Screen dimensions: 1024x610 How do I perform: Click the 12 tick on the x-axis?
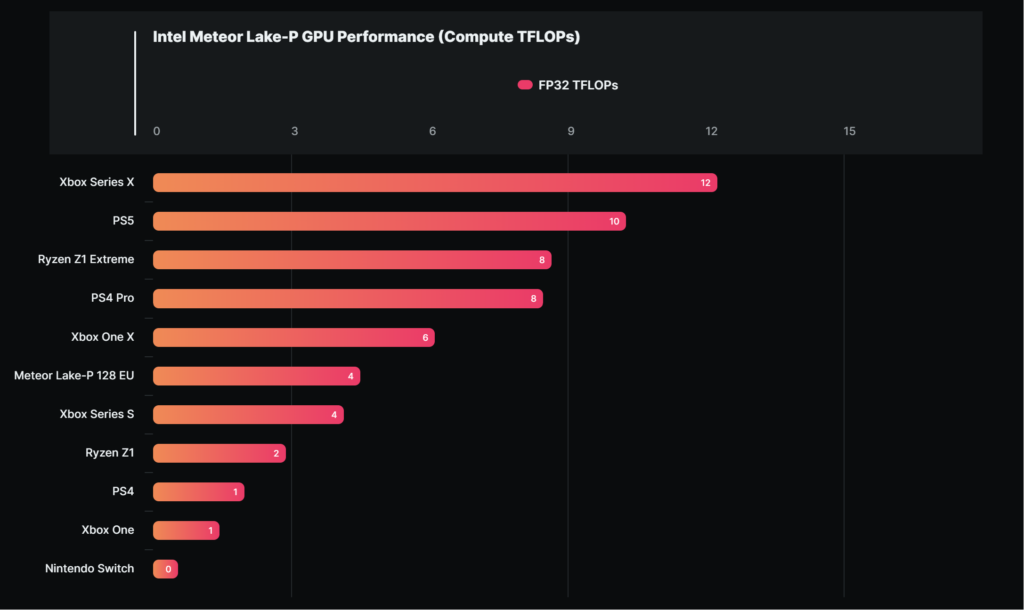click(711, 131)
